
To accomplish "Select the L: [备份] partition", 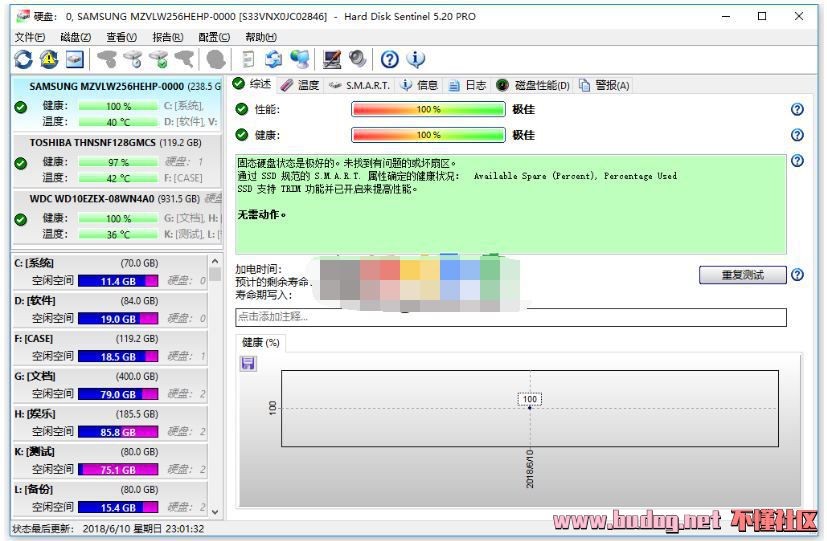I will click(x=110, y=498).
